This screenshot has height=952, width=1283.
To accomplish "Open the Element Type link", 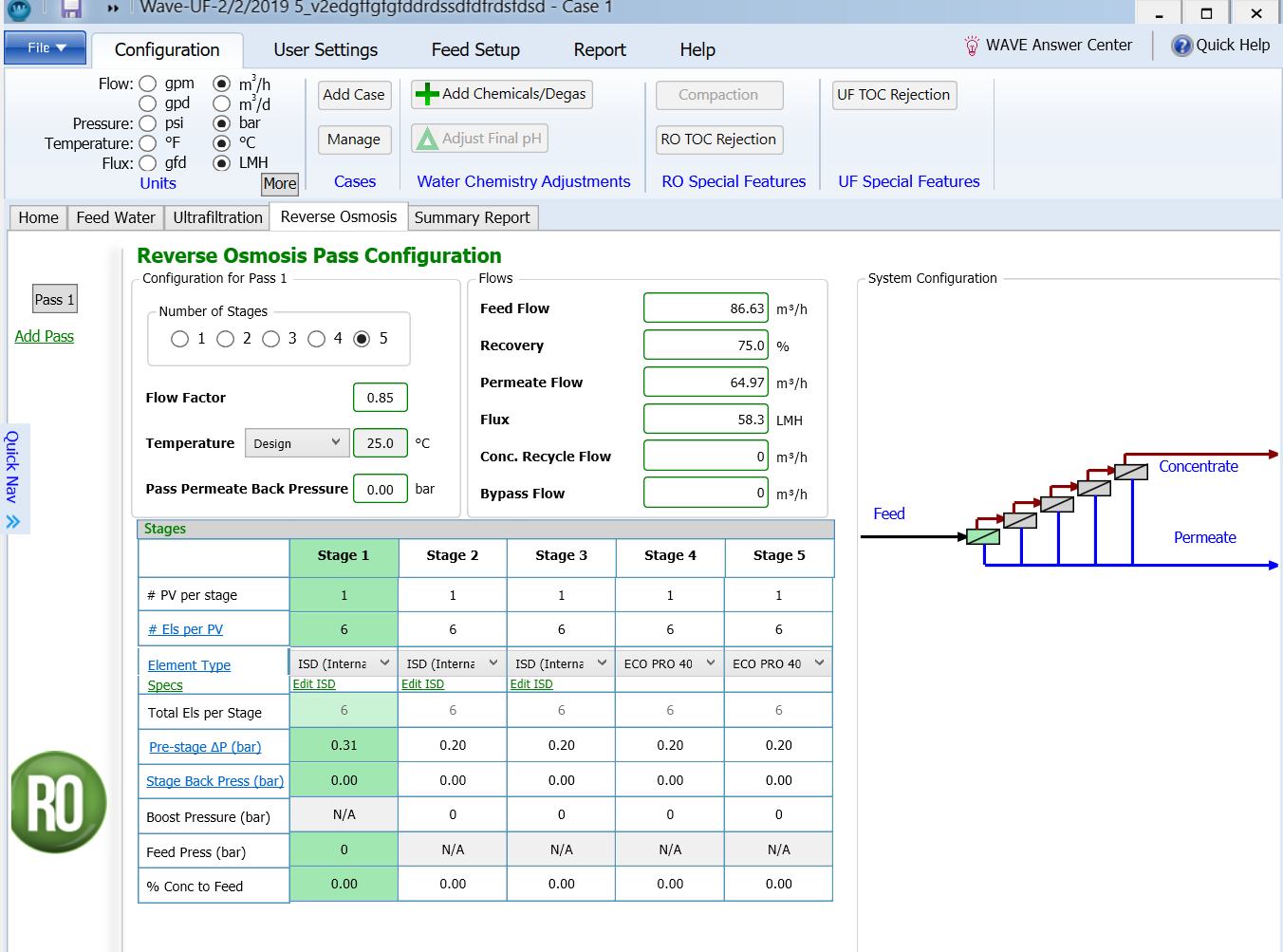I will (x=189, y=665).
